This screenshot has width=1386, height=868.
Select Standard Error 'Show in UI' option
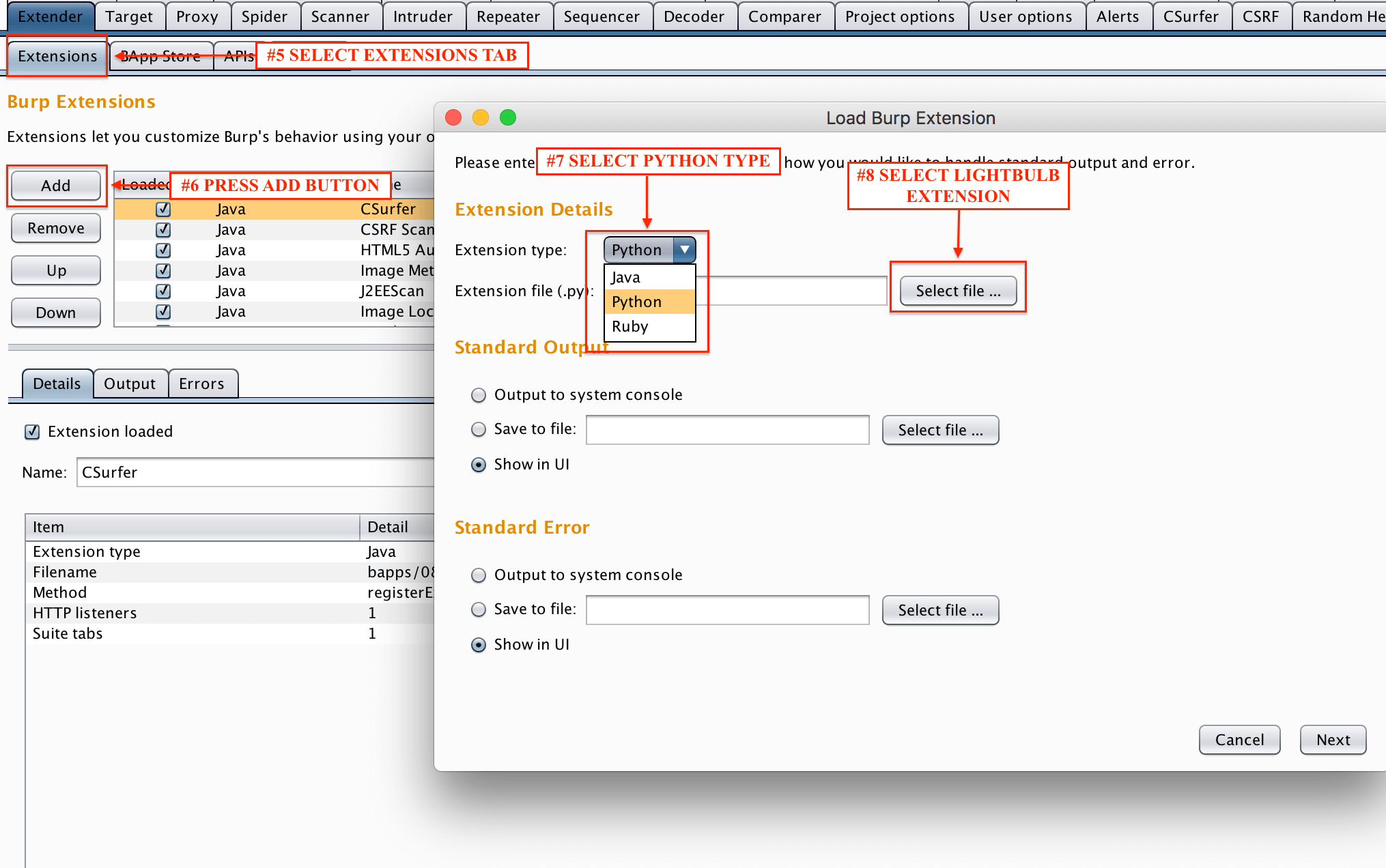coord(479,645)
